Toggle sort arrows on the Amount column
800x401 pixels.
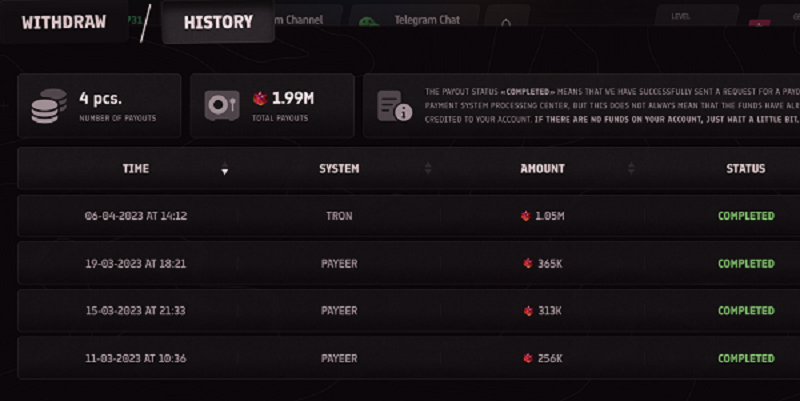tap(633, 169)
